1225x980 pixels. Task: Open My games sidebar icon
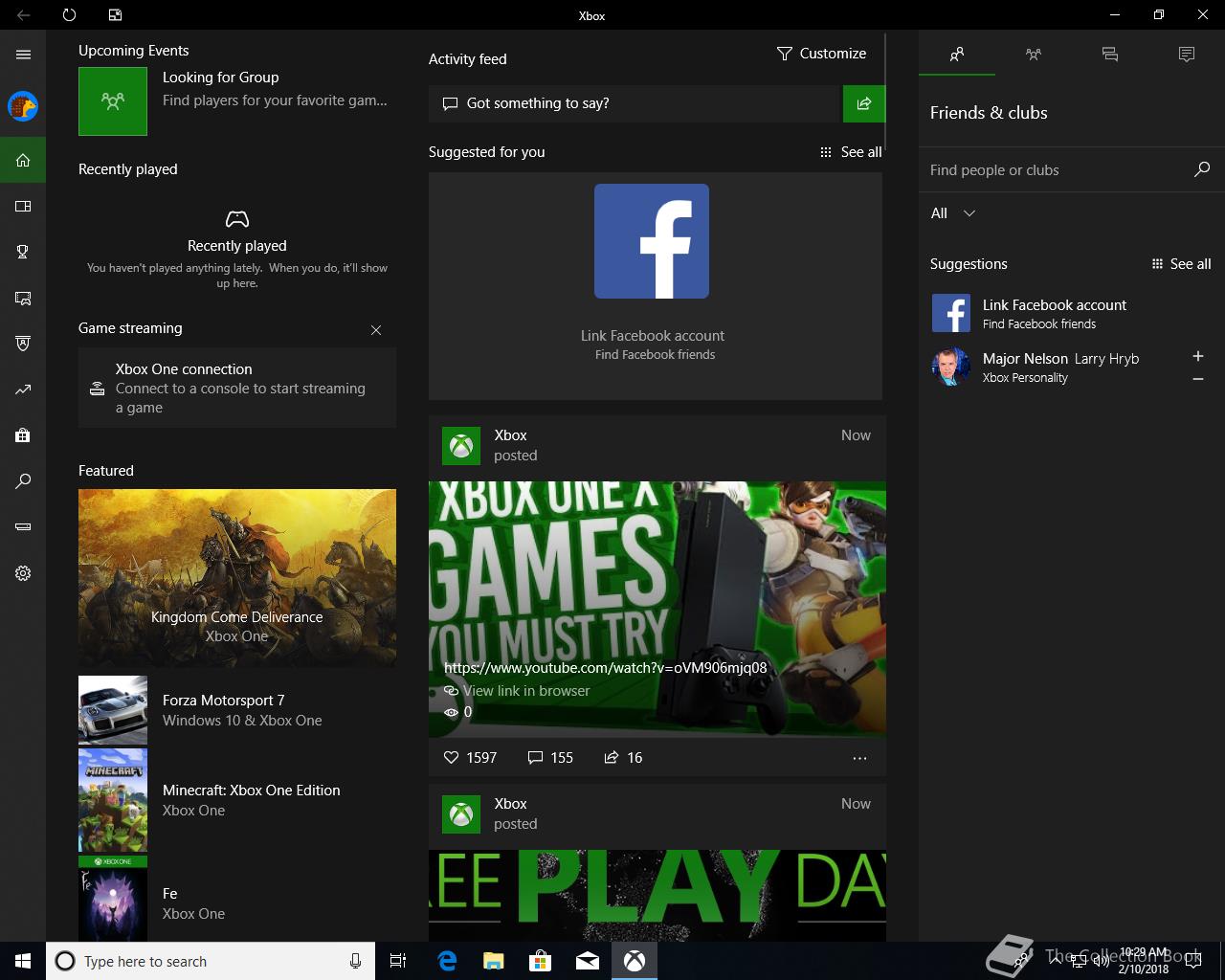23,206
